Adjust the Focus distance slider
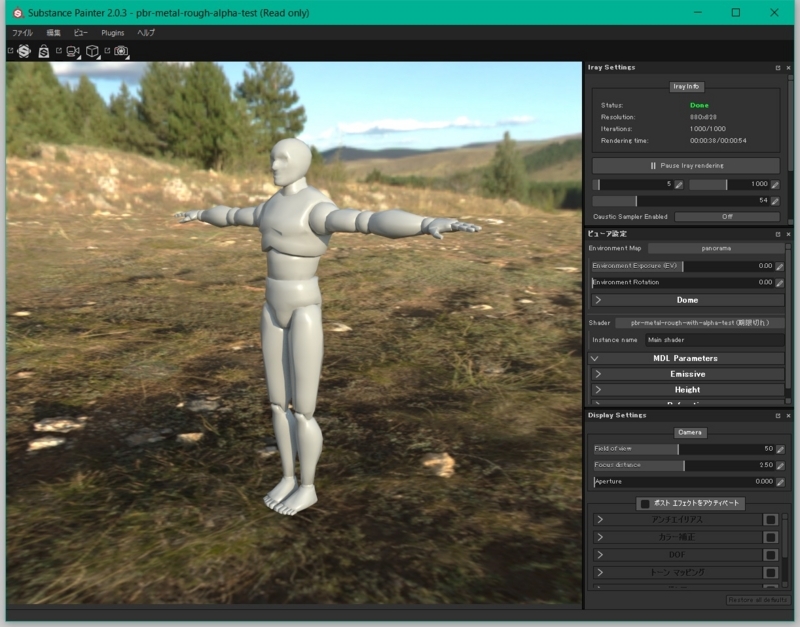Image resolution: width=800 pixels, height=627 pixels. click(684, 465)
